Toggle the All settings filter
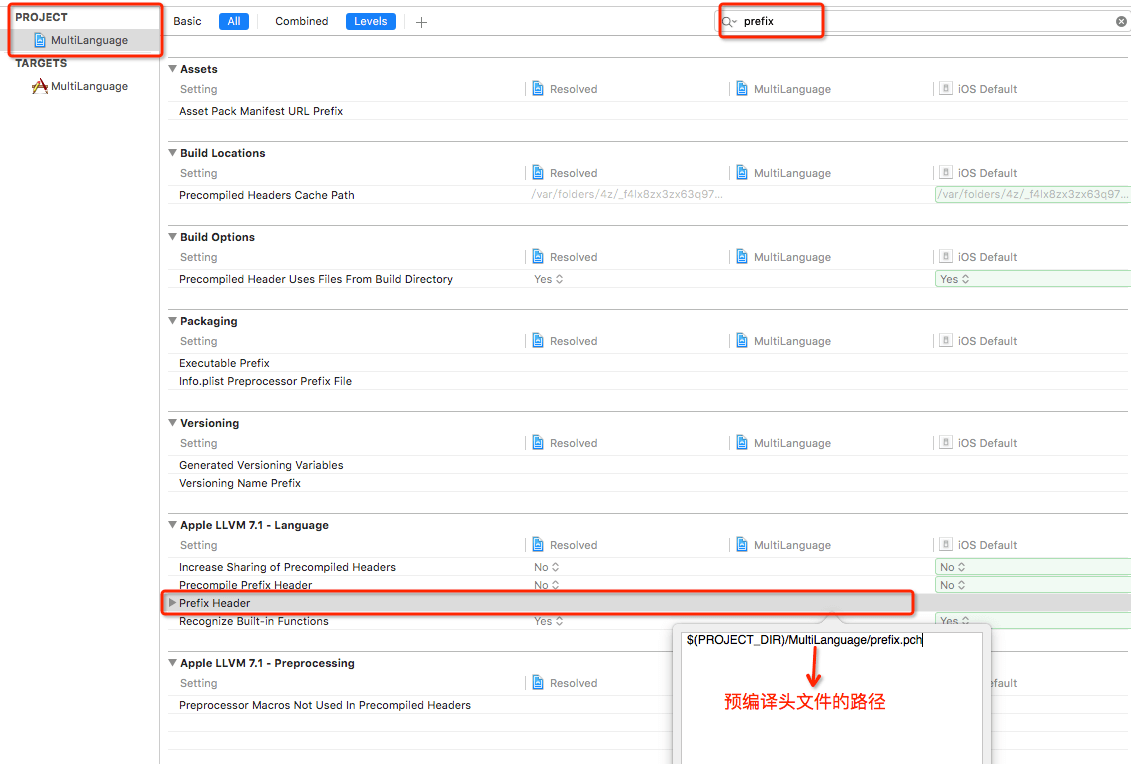 [233, 21]
